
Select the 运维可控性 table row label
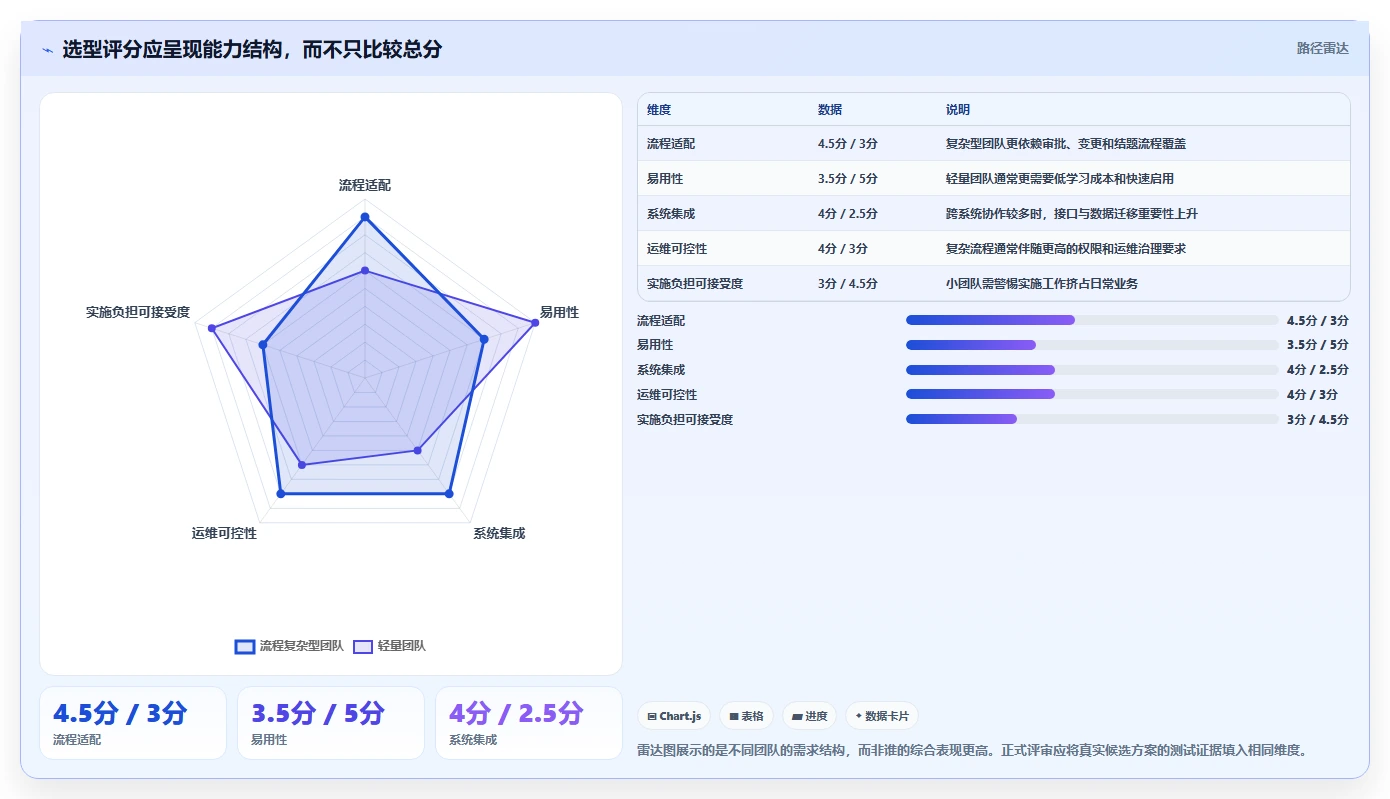click(x=677, y=249)
